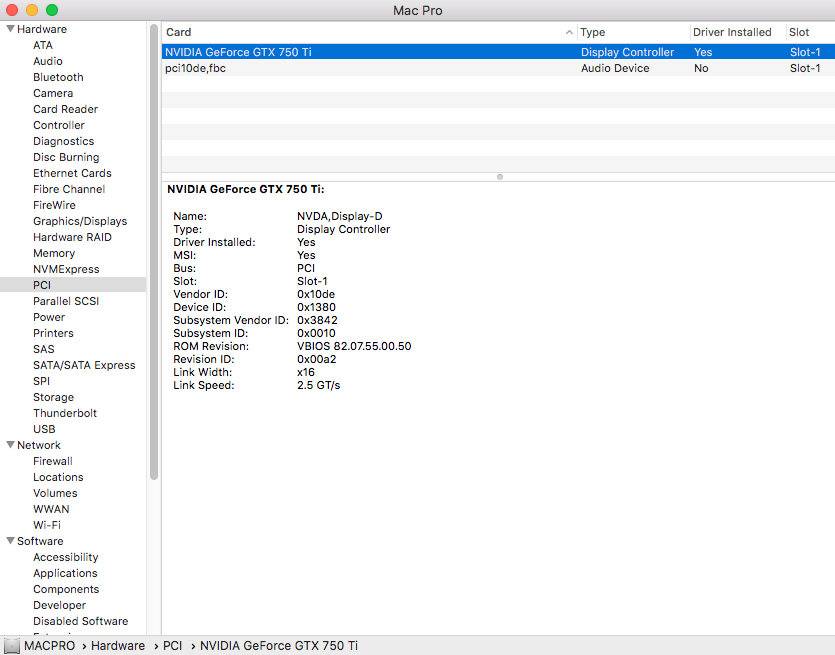This screenshot has width=835, height=655.
Task: Open Graphics/Displays information
Action: coord(80,221)
